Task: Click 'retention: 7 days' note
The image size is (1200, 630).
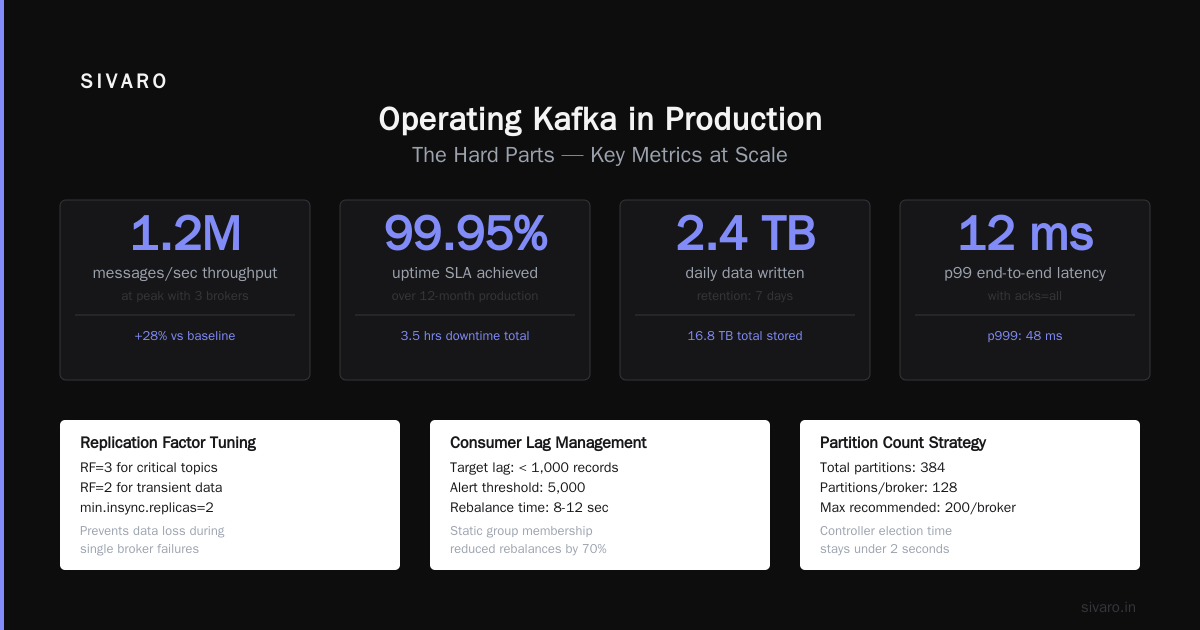Action: tap(745, 296)
